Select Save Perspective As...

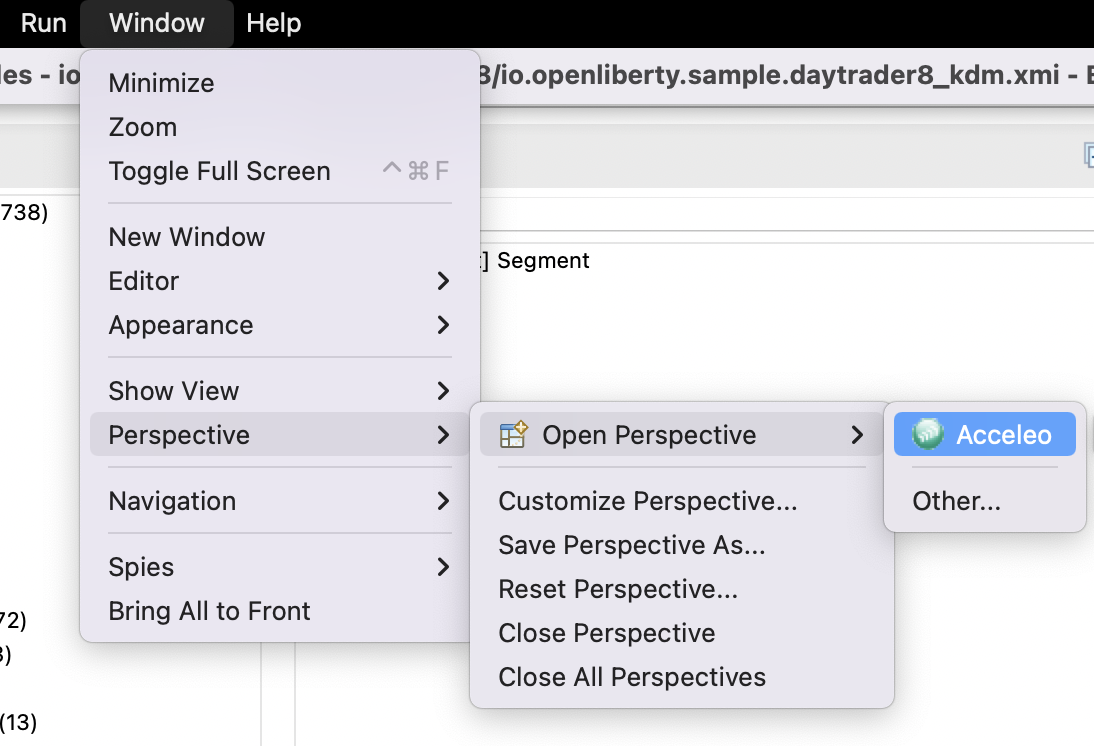(631, 545)
